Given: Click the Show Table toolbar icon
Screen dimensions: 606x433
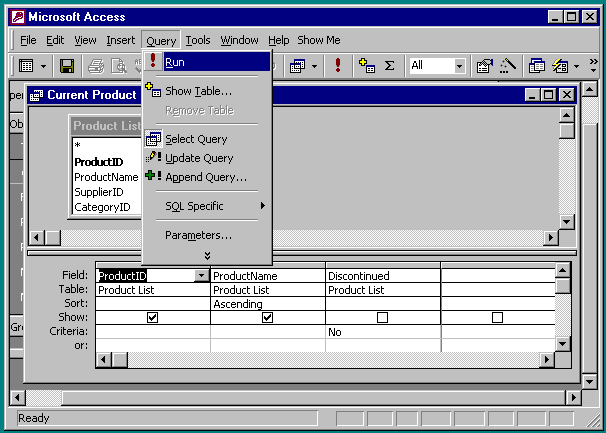Looking at the screenshot, I should (366, 65).
